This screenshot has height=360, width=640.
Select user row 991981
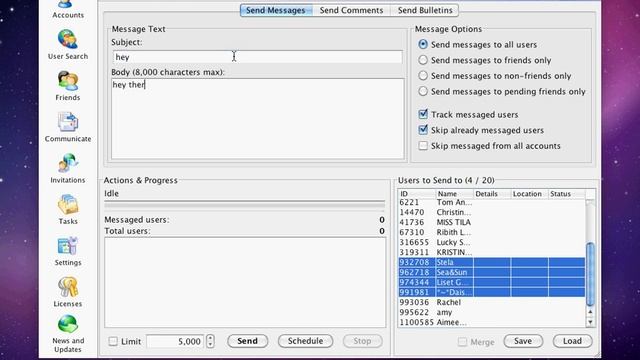pos(491,292)
